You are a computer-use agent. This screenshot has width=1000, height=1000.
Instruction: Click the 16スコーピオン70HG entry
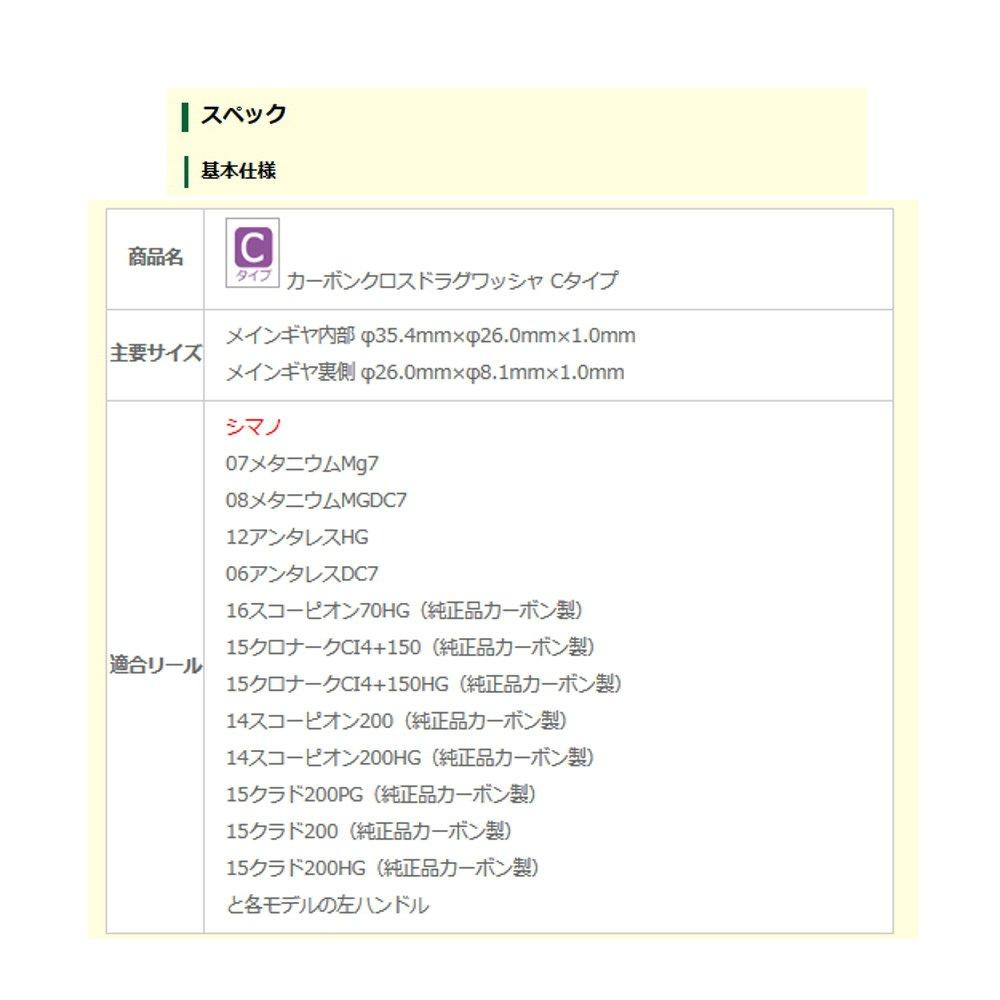pos(404,611)
